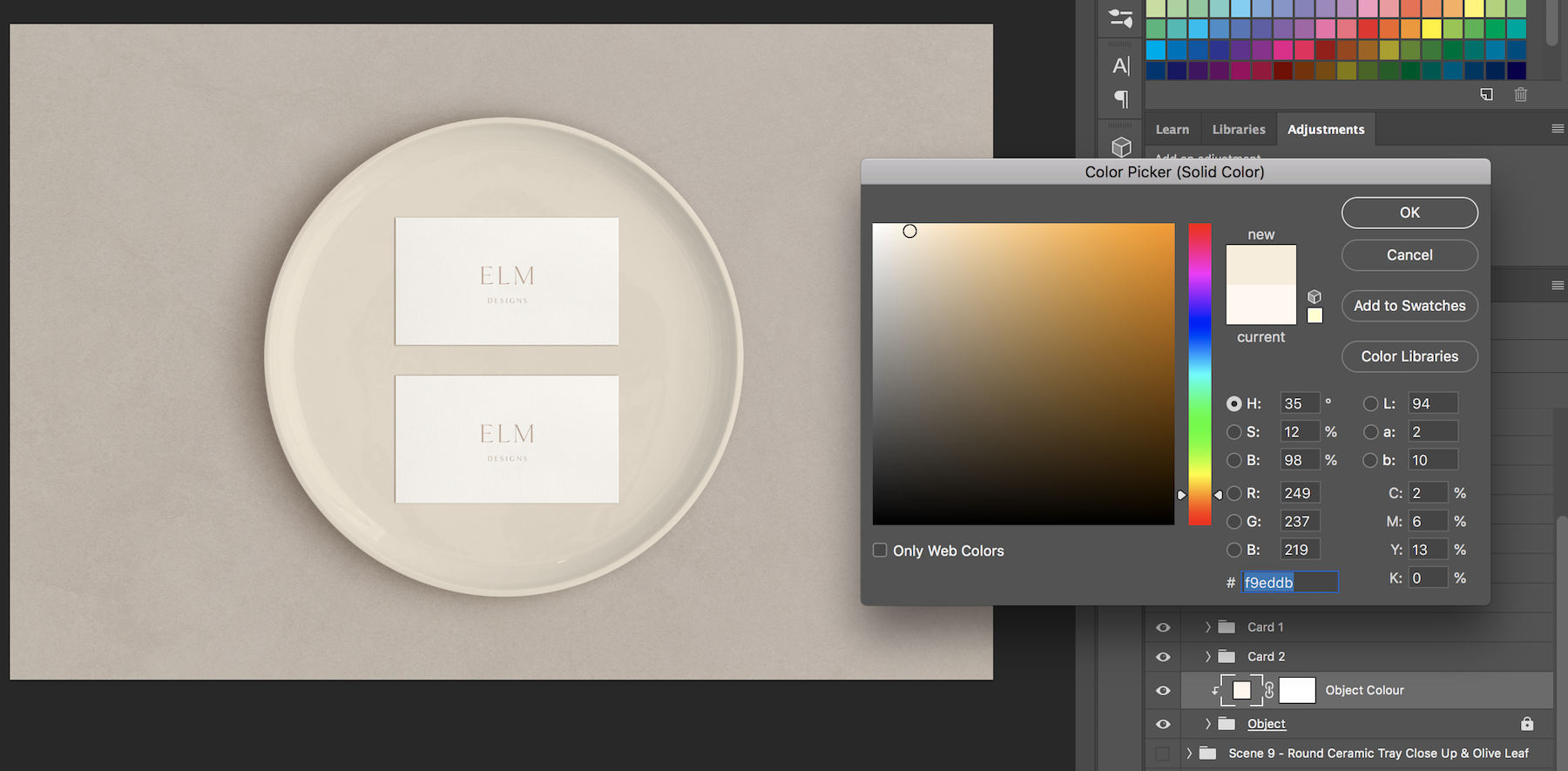Open the Brush Settings panel icon

(x=1121, y=18)
